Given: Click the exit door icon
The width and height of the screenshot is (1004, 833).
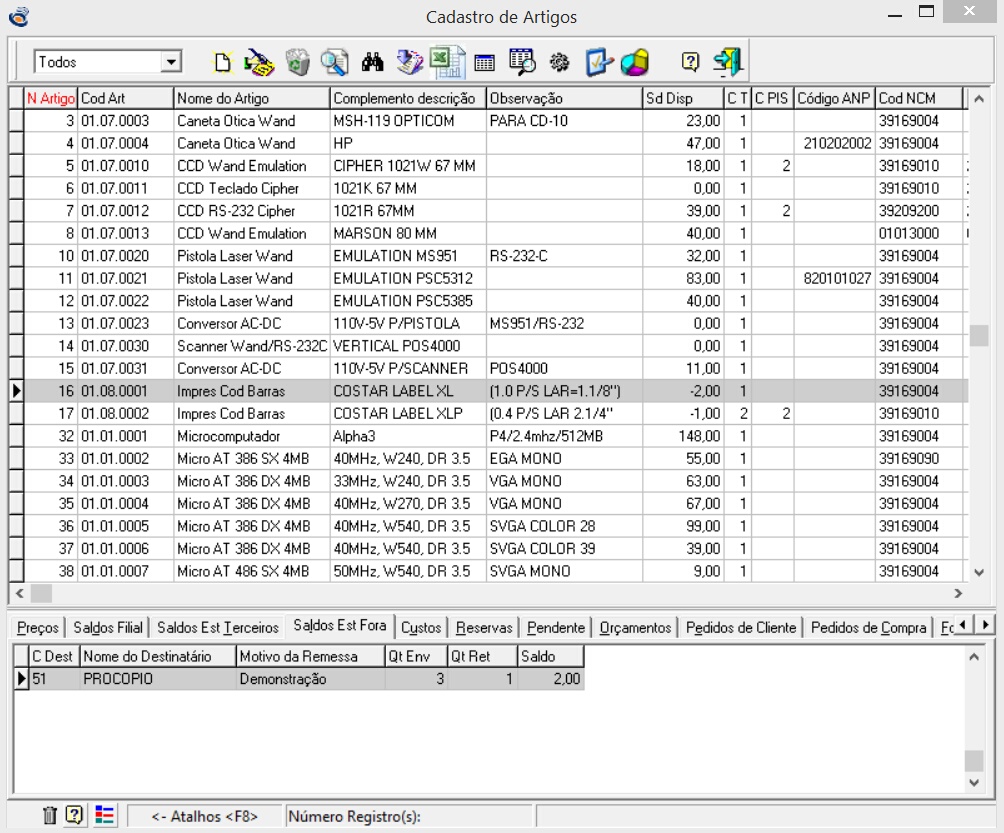Looking at the screenshot, I should (x=728, y=62).
